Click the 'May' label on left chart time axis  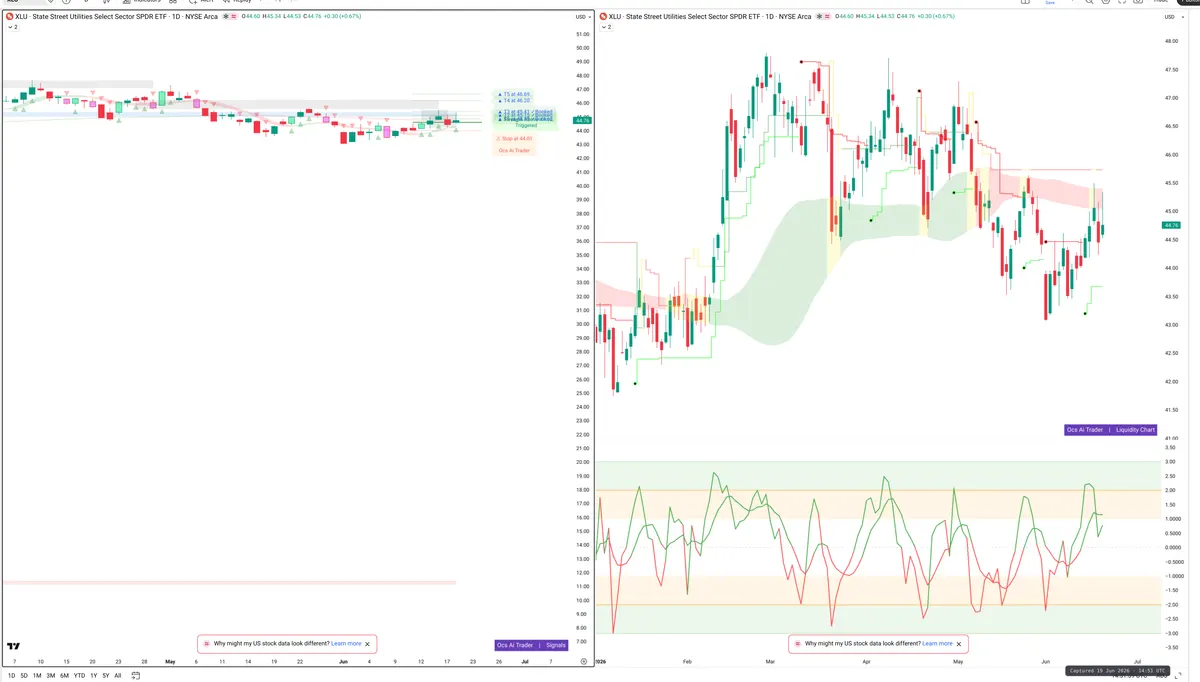(169, 661)
